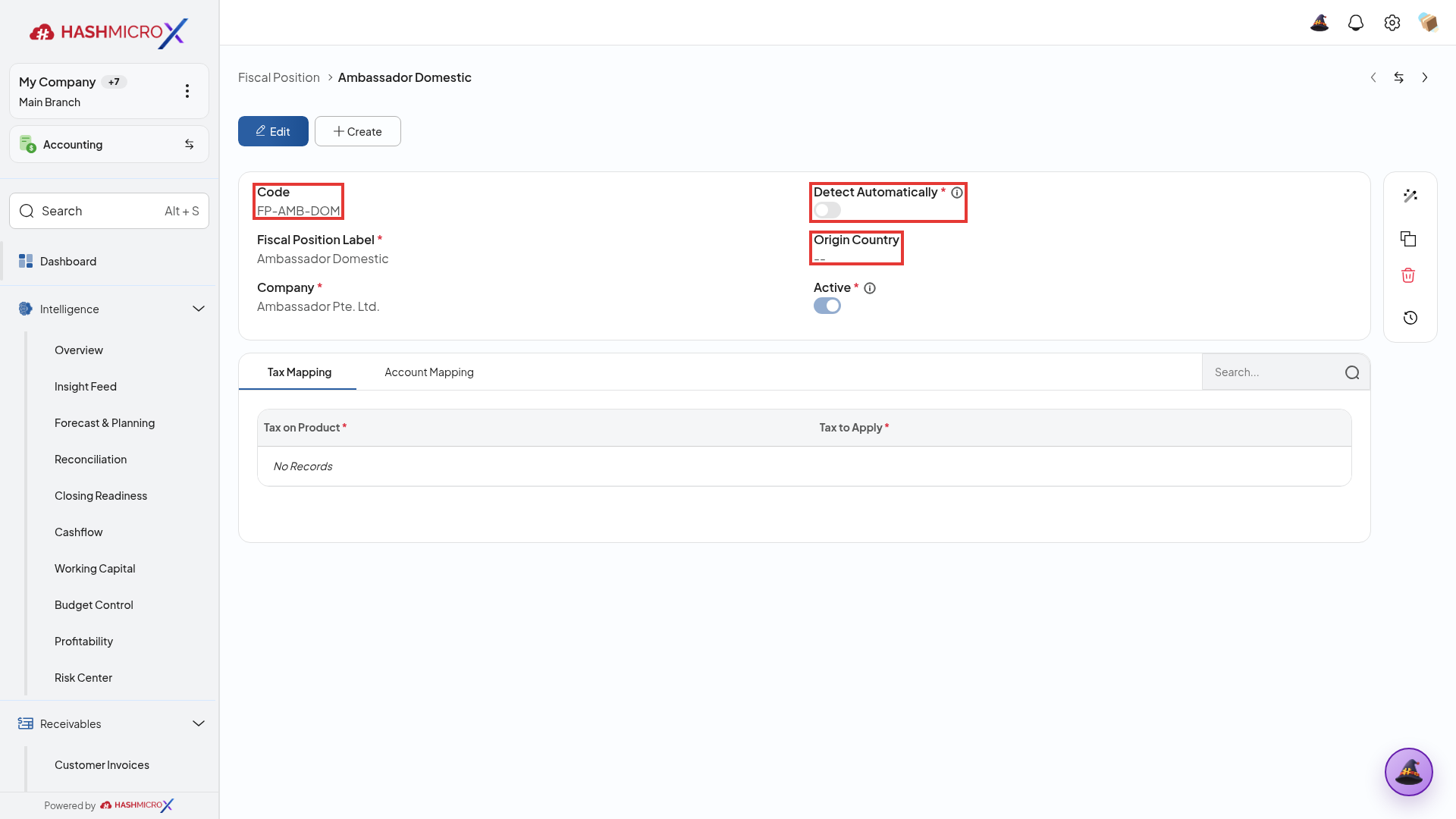Duplicate record using copy icon
This screenshot has height=819, width=1456.
[1409, 239]
